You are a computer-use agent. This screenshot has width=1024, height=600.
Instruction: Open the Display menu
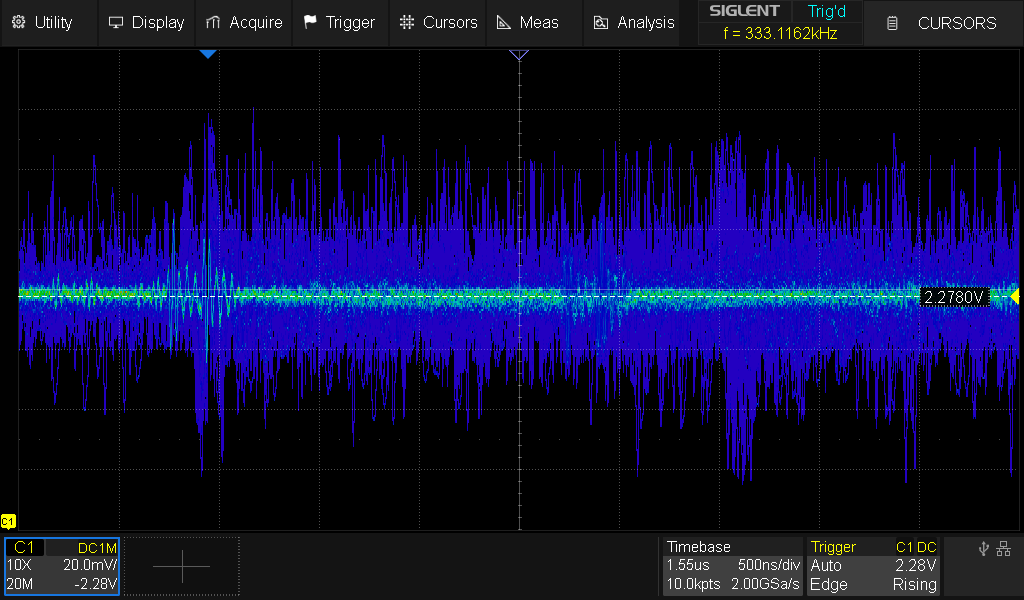[x=146, y=22]
